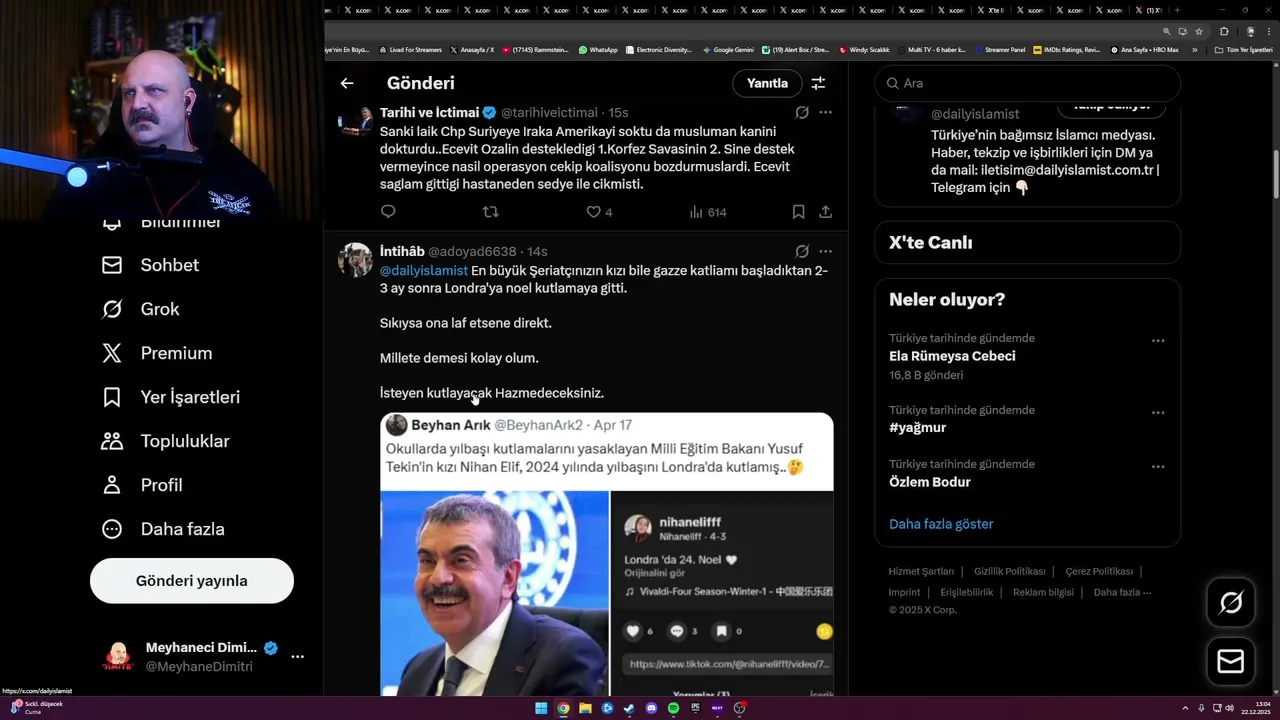Open Çerez Politikası footer link
Image resolution: width=1280 pixels, height=720 pixels.
pos(1099,572)
